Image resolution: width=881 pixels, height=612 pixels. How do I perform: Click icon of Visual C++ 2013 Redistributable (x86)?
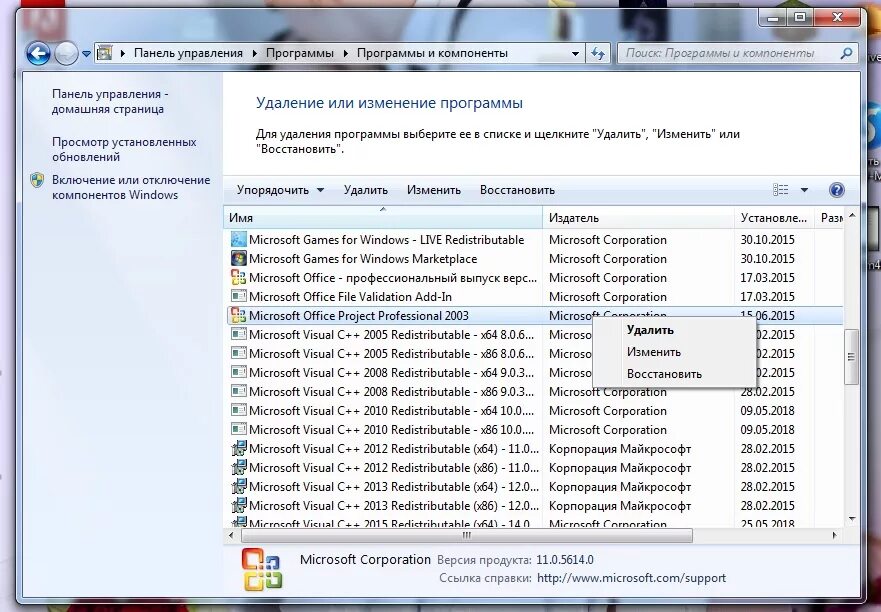pos(239,505)
